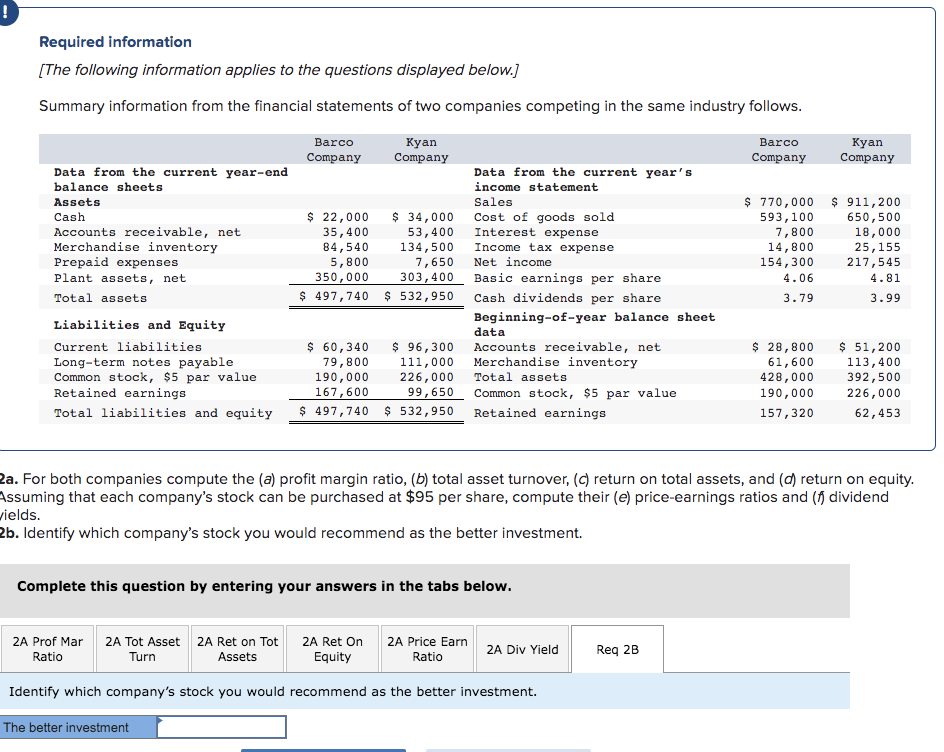Select the Req 2B tab
The width and height of the screenshot is (944, 752).
(x=618, y=650)
